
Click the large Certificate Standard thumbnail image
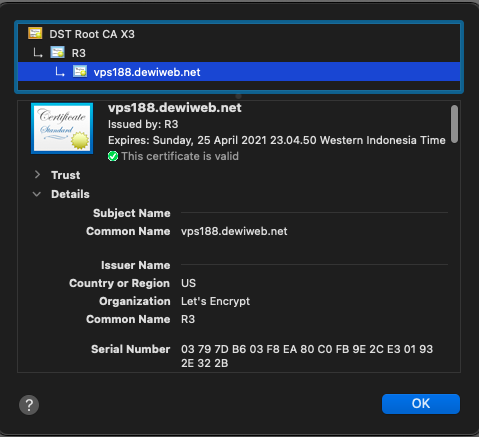[62, 128]
